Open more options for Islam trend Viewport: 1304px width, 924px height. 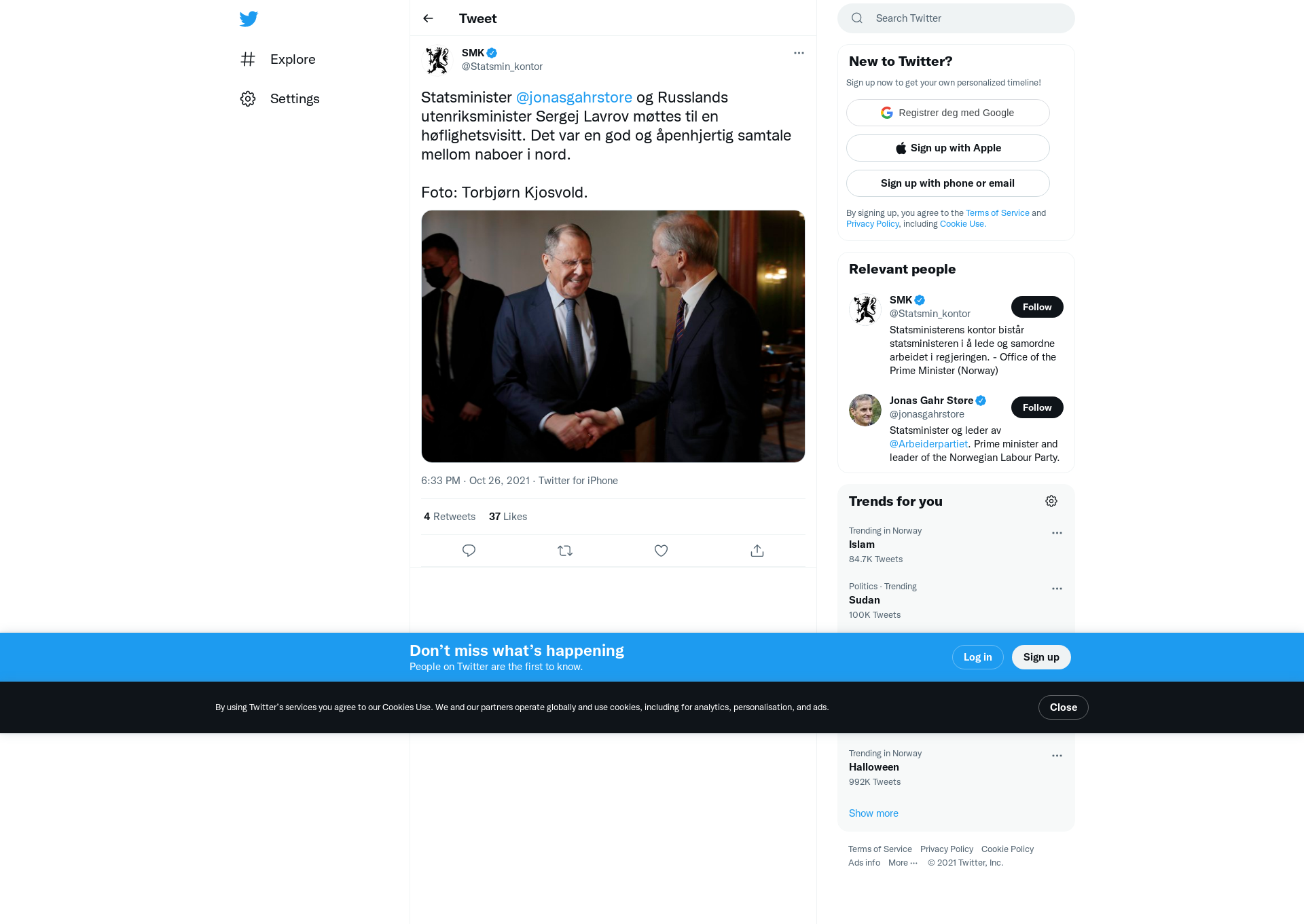coord(1057,533)
